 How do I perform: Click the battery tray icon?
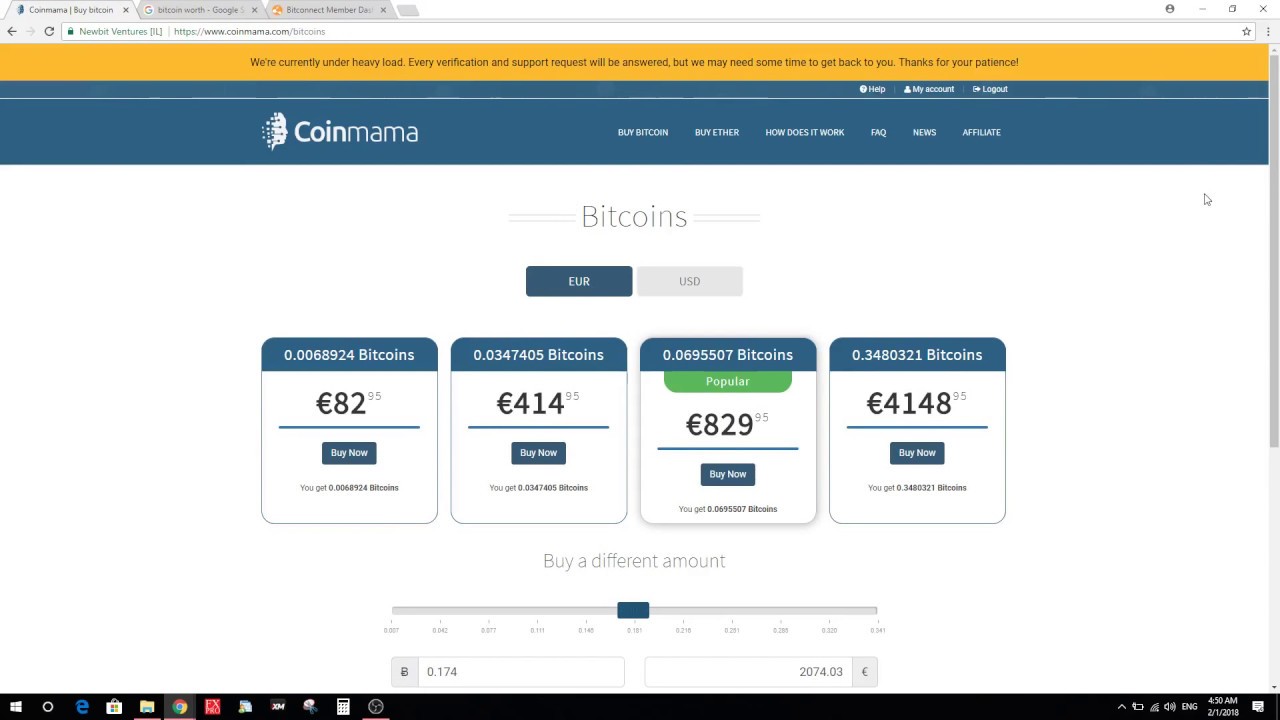pyautogui.click(x=1138, y=707)
